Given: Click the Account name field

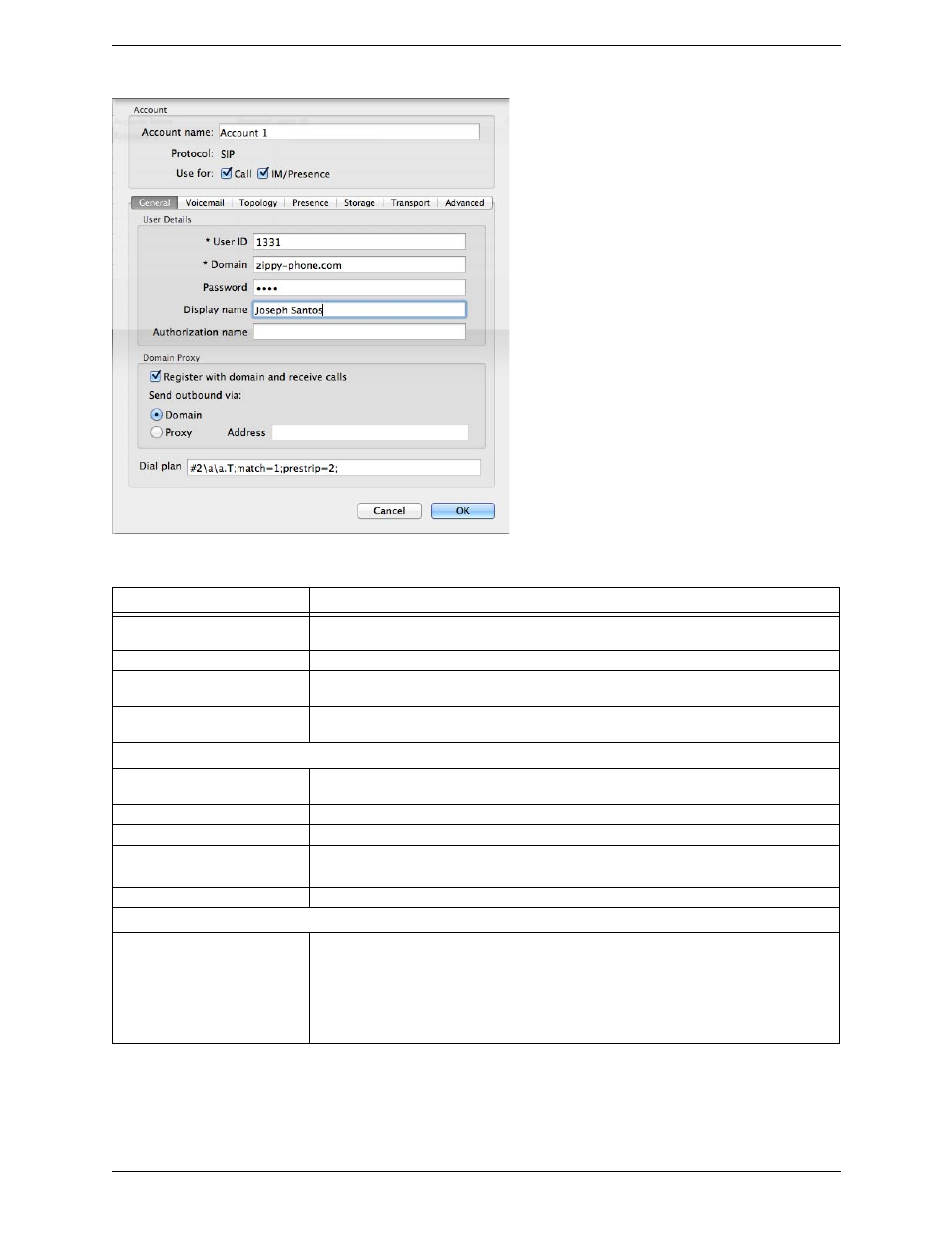Looking at the screenshot, I should [348, 132].
